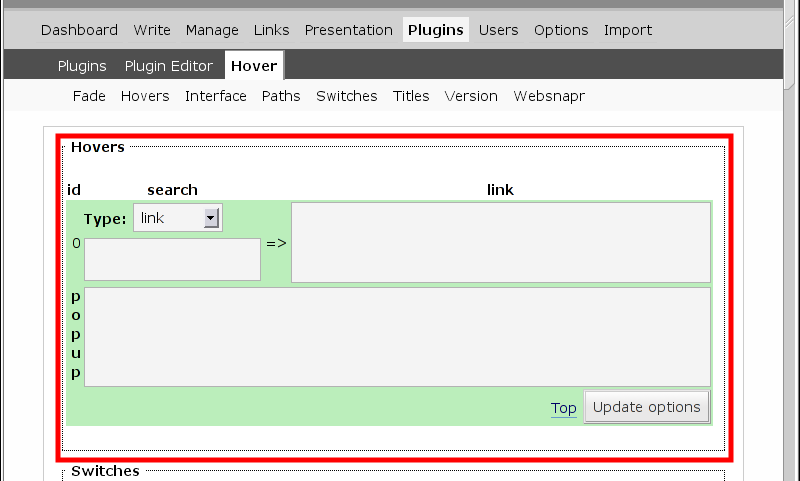
Task: Open the Plugin Editor subtab
Action: [169, 66]
